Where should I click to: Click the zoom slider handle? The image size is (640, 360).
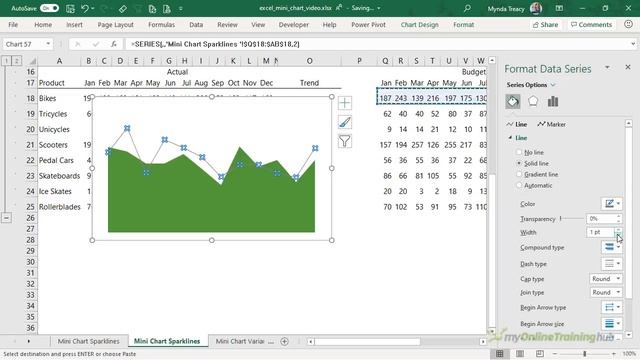point(584,354)
